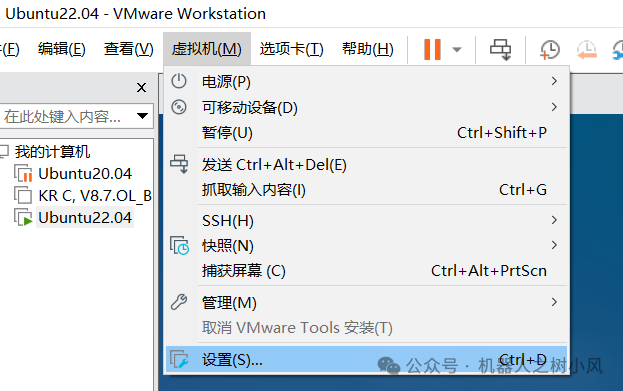Click the snapshot icon beside 快照(N)
The height and width of the screenshot is (391, 623).
tap(180, 246)
